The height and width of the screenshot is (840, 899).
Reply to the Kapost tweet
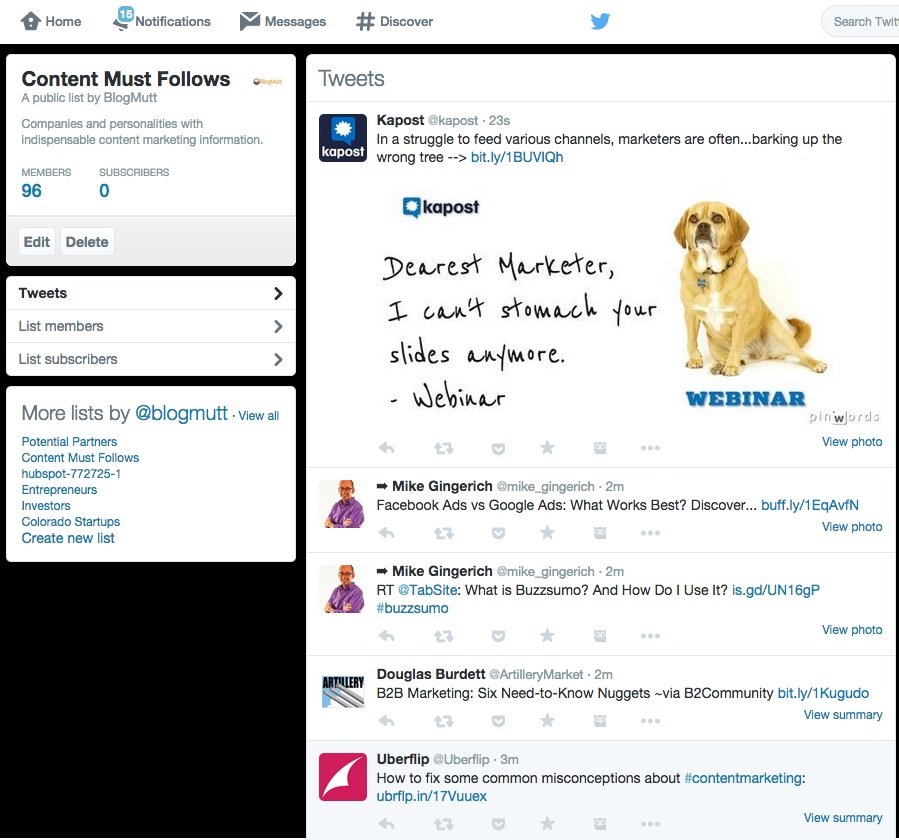tap(386, 448)
